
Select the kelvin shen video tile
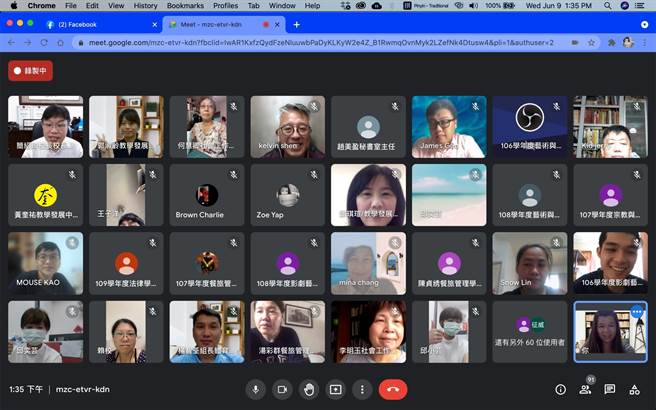point(288,127)
